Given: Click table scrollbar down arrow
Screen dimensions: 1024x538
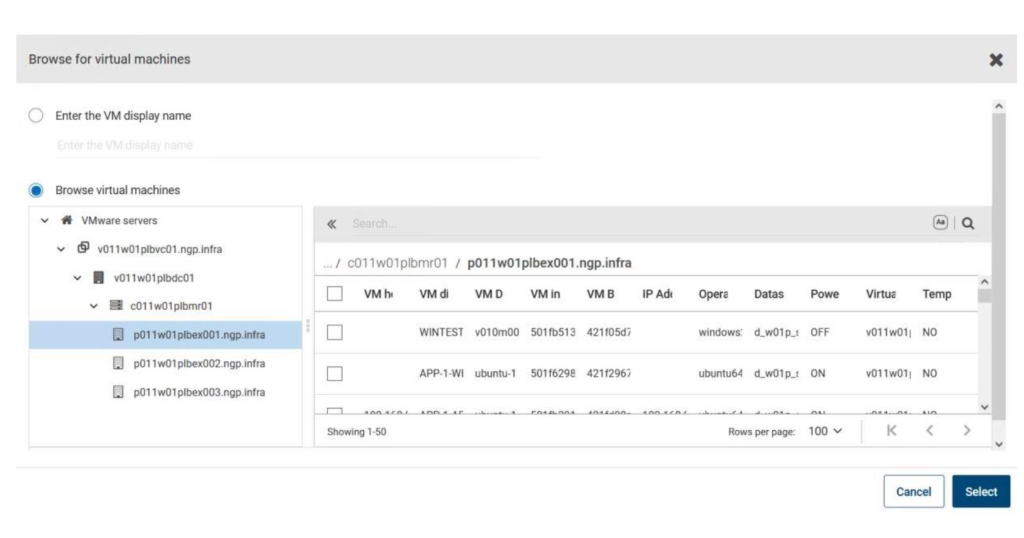Looking at the screenshot, I should coord(984,407).
